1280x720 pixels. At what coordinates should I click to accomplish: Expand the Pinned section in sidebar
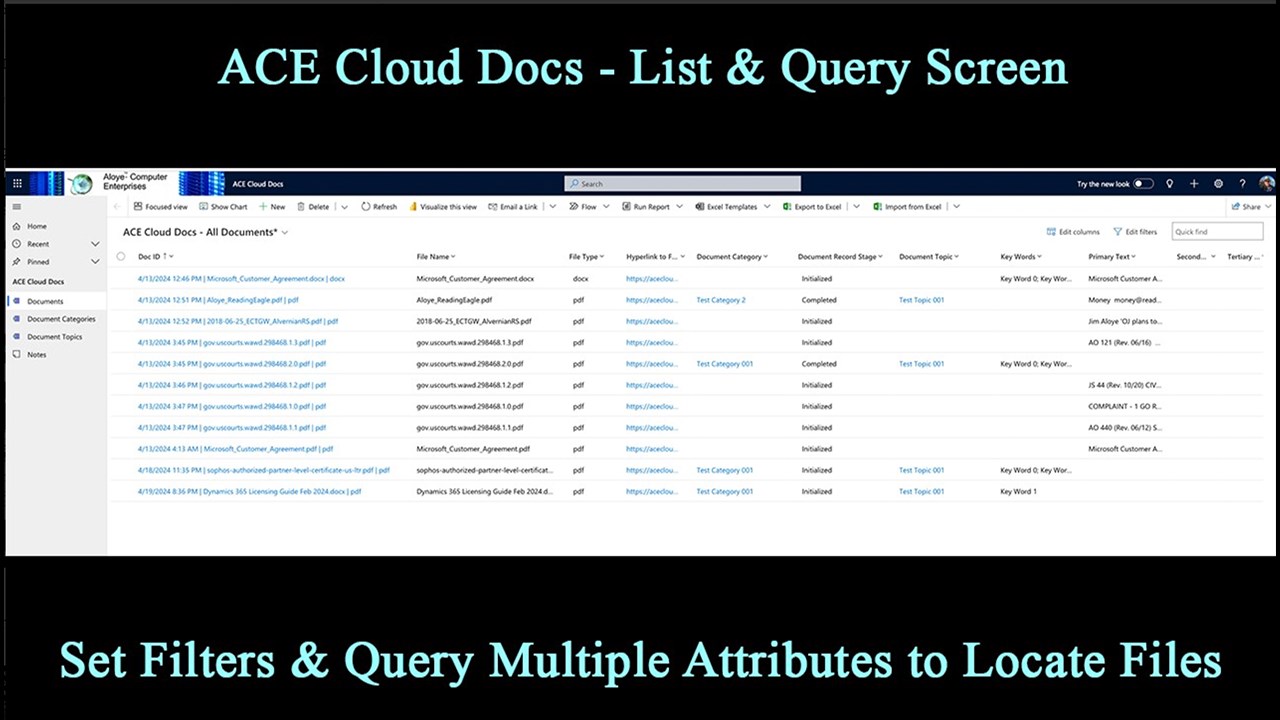pos(95,262)
